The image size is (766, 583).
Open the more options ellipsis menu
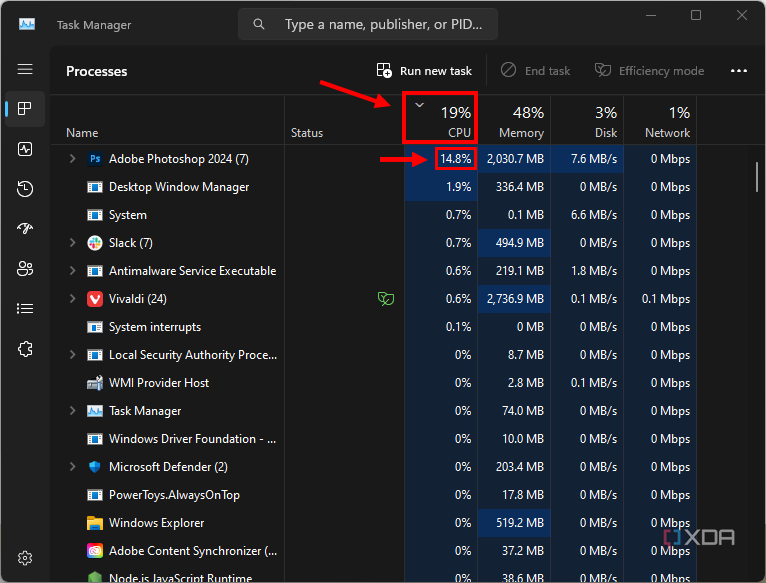(x=739, y=71)
